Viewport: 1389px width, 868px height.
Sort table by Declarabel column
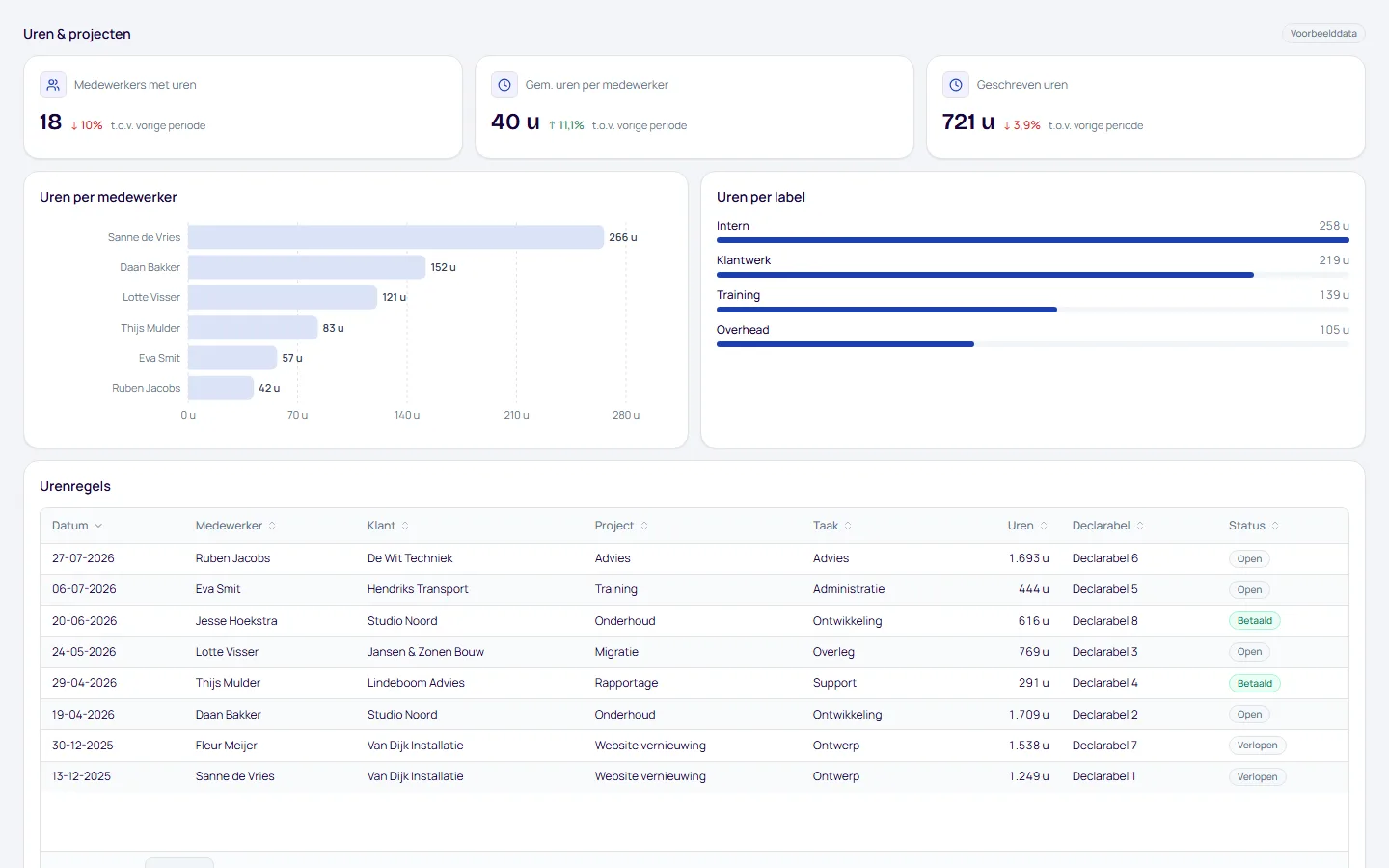[x=1108, y=526]
